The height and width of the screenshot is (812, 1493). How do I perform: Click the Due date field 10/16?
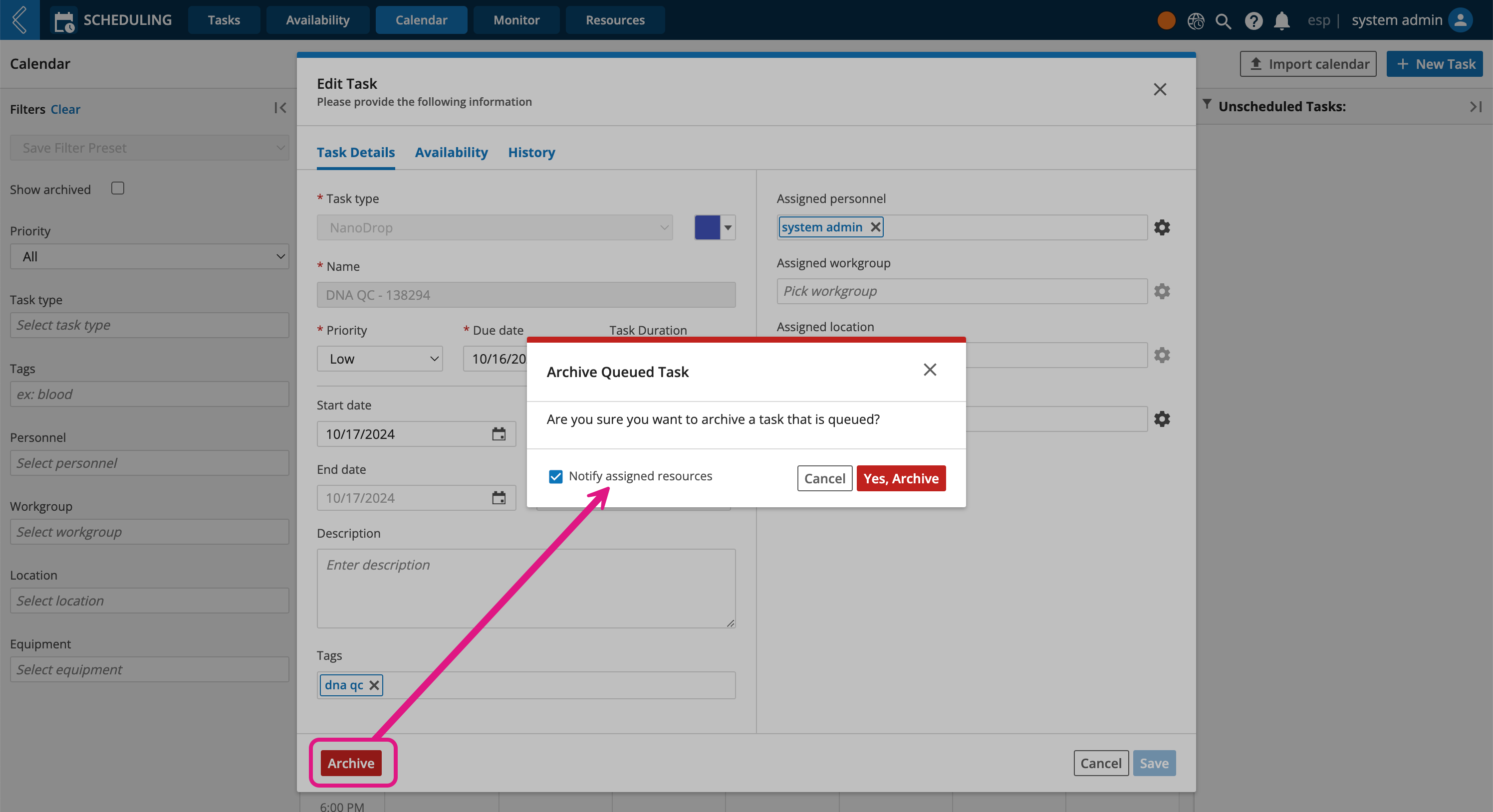coord(495,359)
